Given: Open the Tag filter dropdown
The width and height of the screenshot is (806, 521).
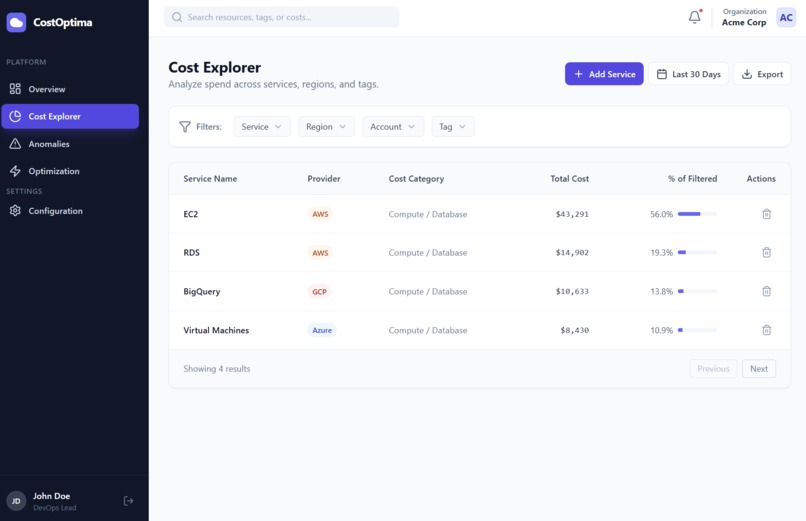Looking at the screenshot, I should (453, 126).
